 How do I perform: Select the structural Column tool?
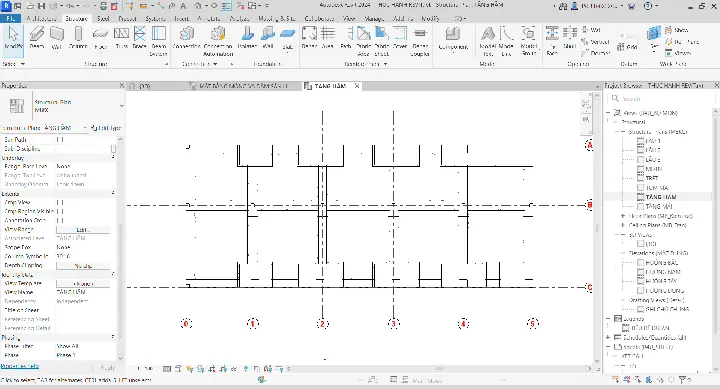pos(78,38)
